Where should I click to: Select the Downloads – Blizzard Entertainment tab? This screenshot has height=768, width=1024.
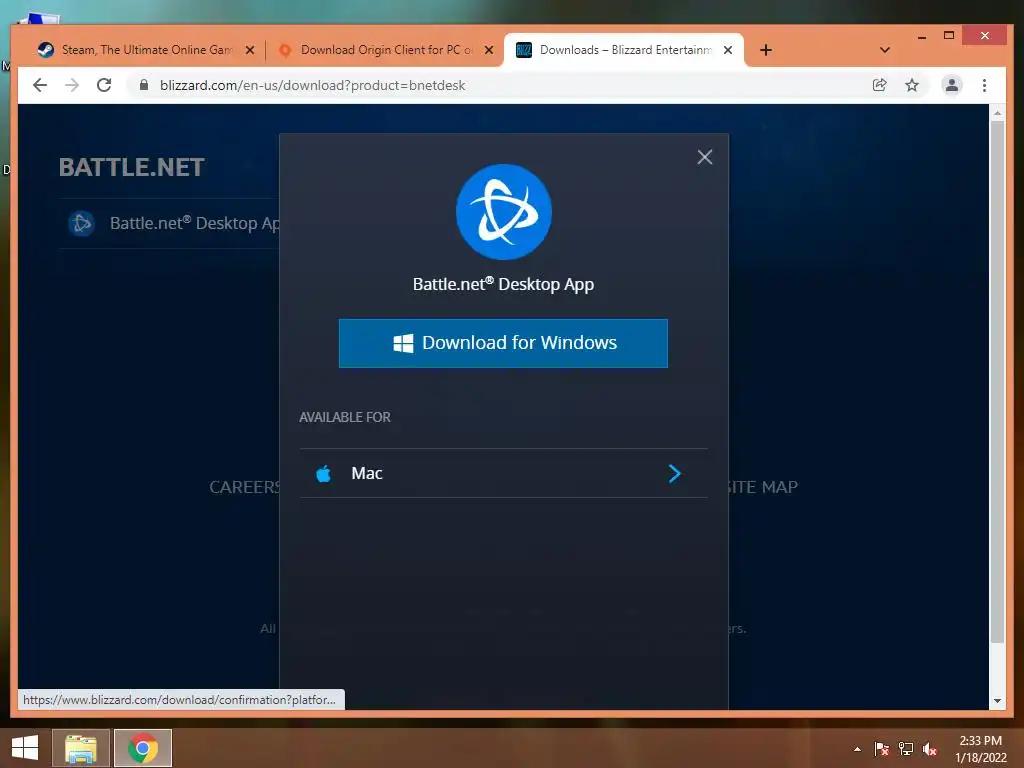624,50
